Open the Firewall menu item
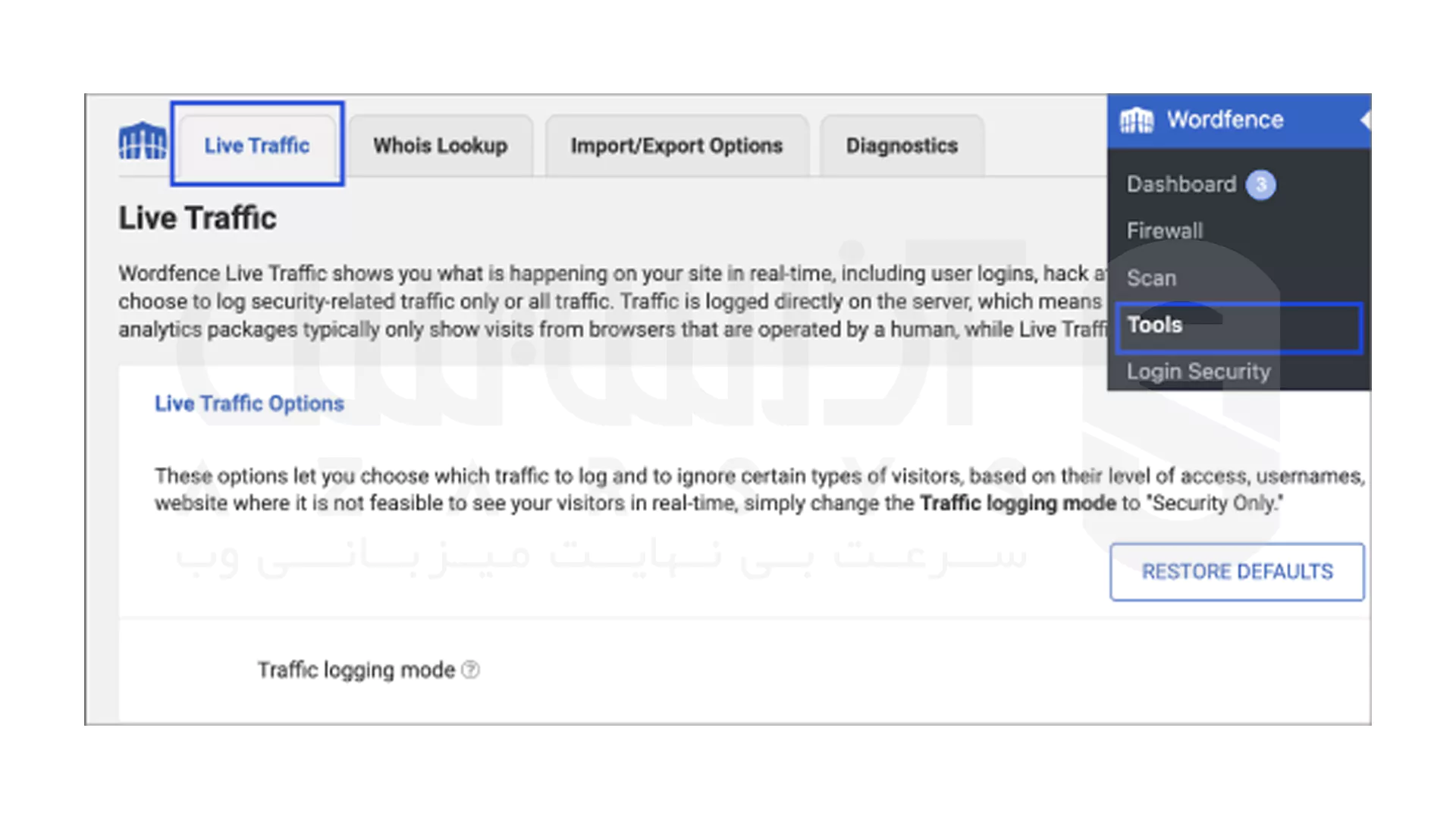 1164,231
